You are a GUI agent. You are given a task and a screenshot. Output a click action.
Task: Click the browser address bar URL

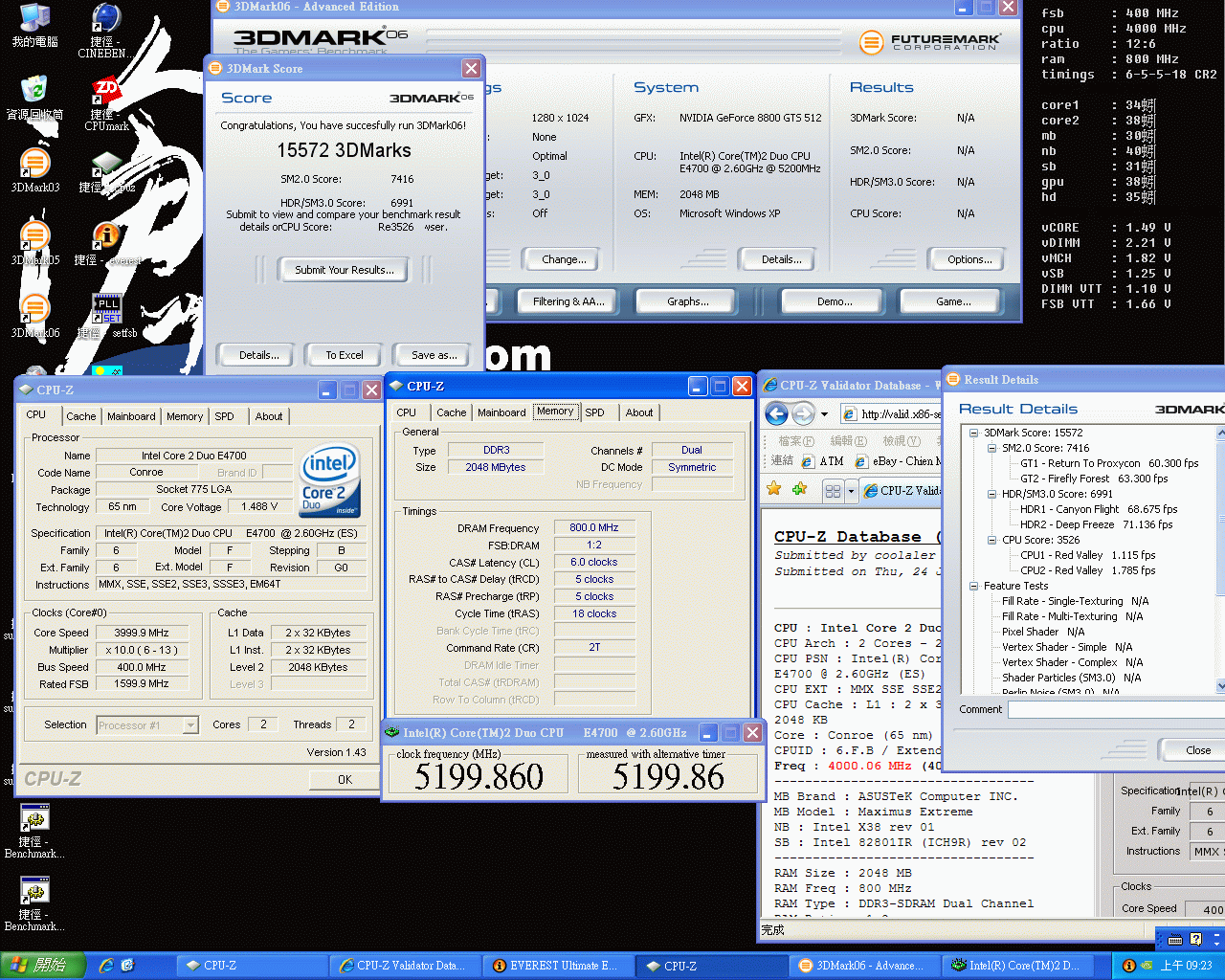(x=900, y=413)
